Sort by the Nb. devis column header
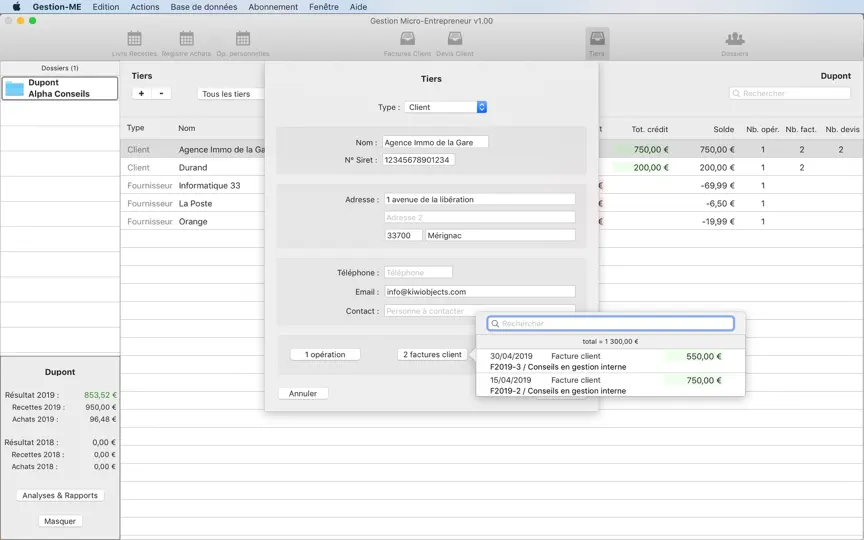Viewport: 864px width, 540px height. 842,129
